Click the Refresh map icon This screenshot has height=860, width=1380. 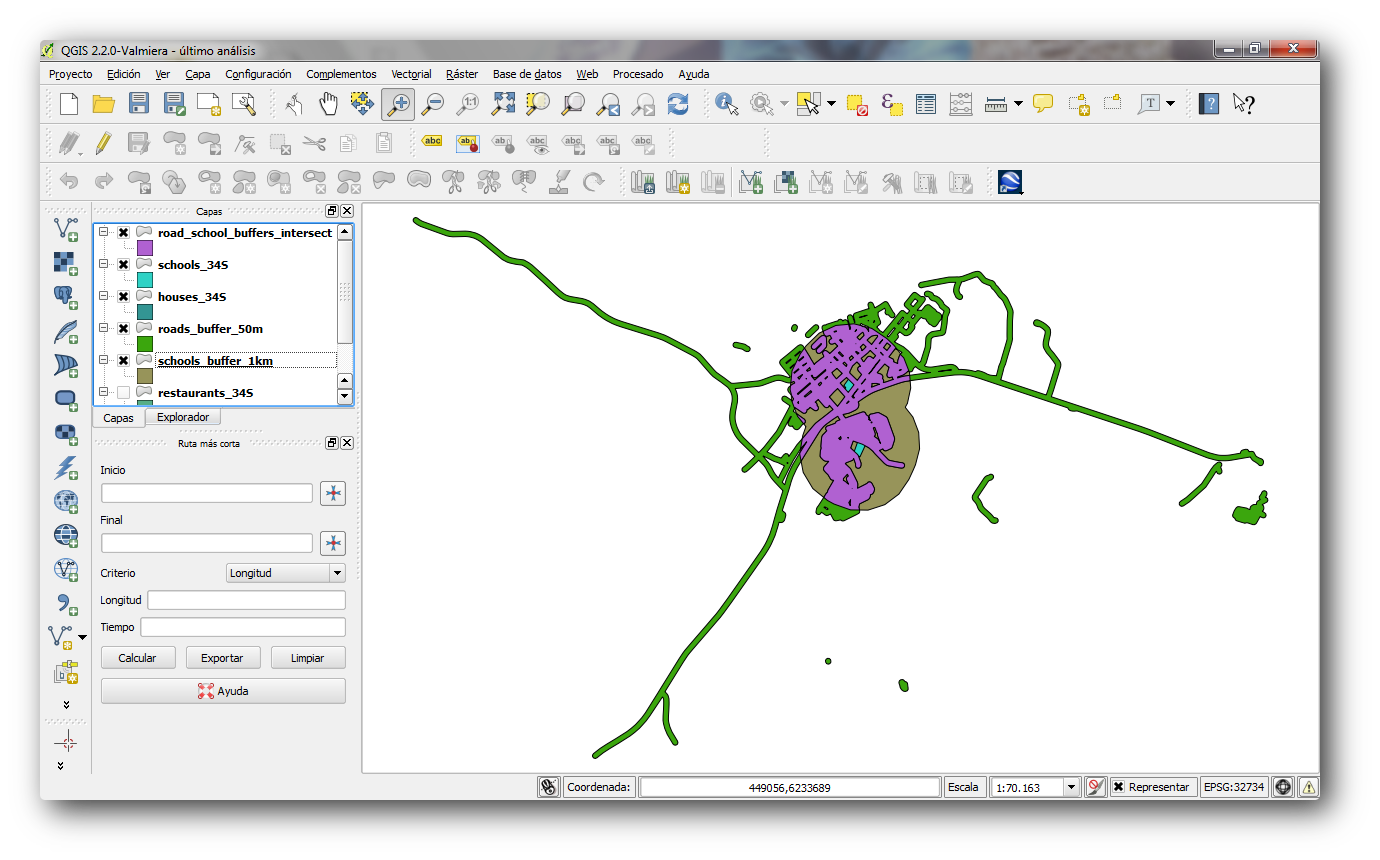pyautogui.click(x=678, y=103)
